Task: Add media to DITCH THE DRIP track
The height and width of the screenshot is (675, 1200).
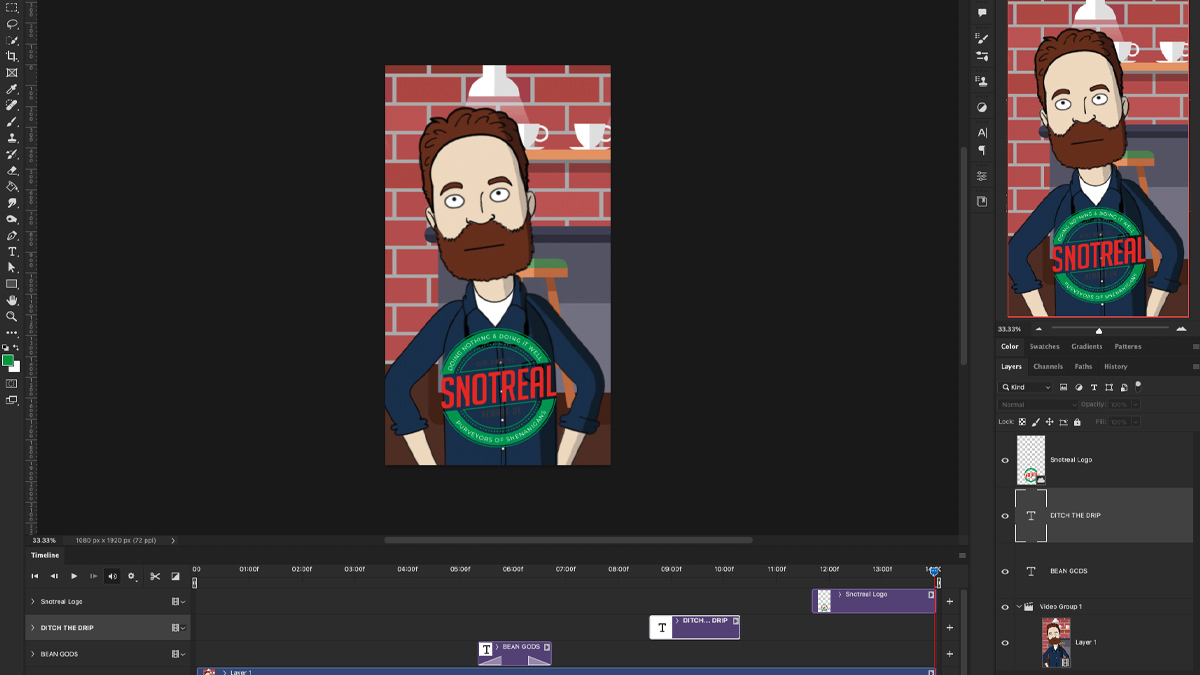Action: point(950,628)
